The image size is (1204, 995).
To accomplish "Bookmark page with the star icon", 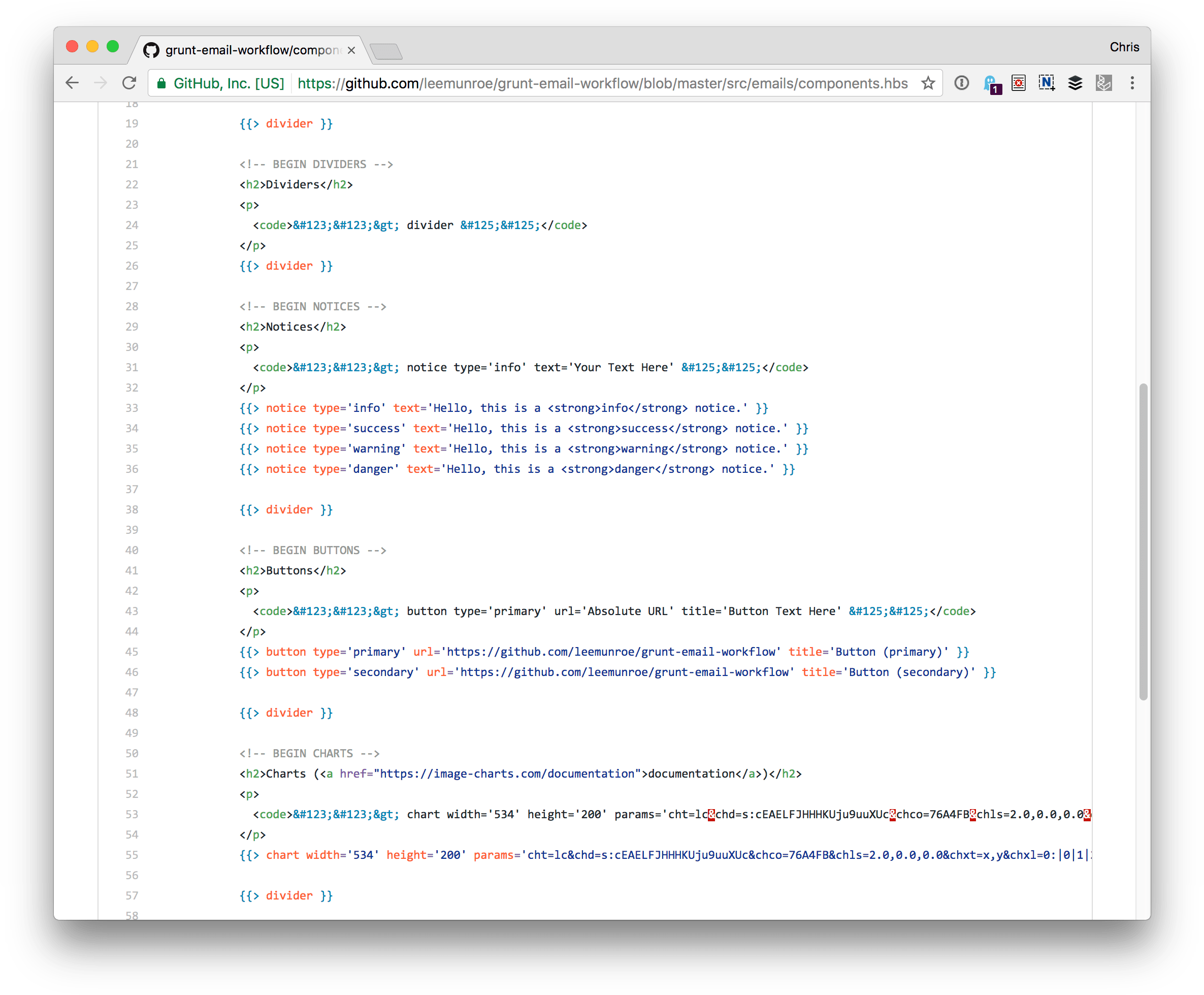I will pos(928,83).
